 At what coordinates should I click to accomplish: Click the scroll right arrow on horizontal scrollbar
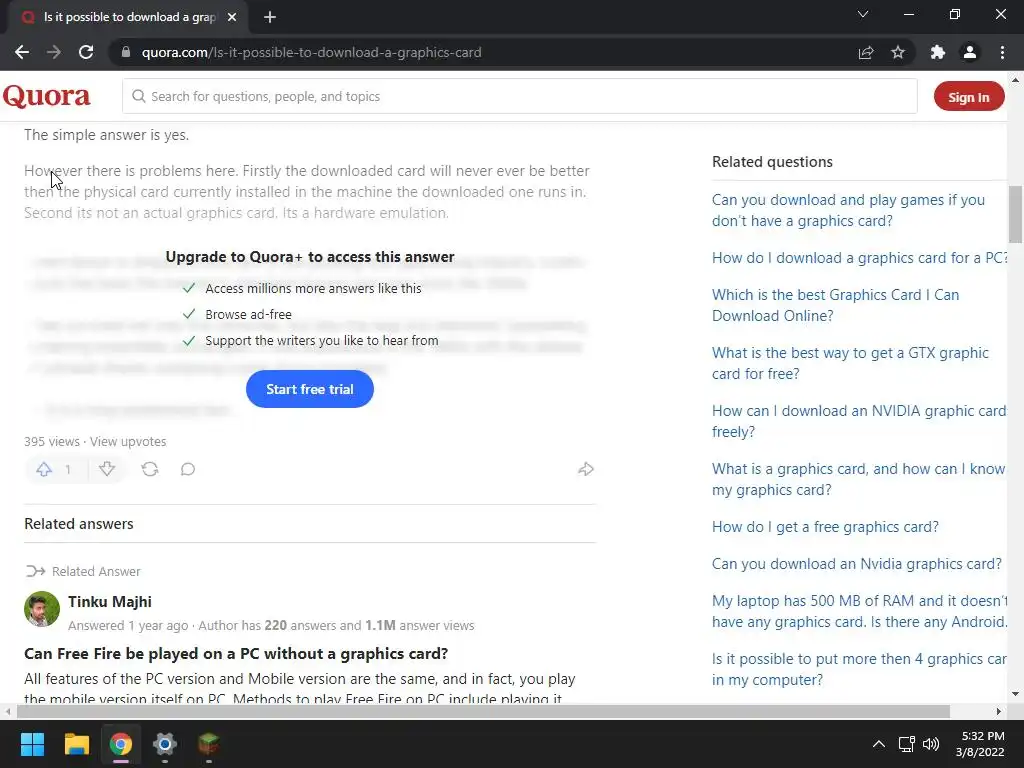point(999,711)
